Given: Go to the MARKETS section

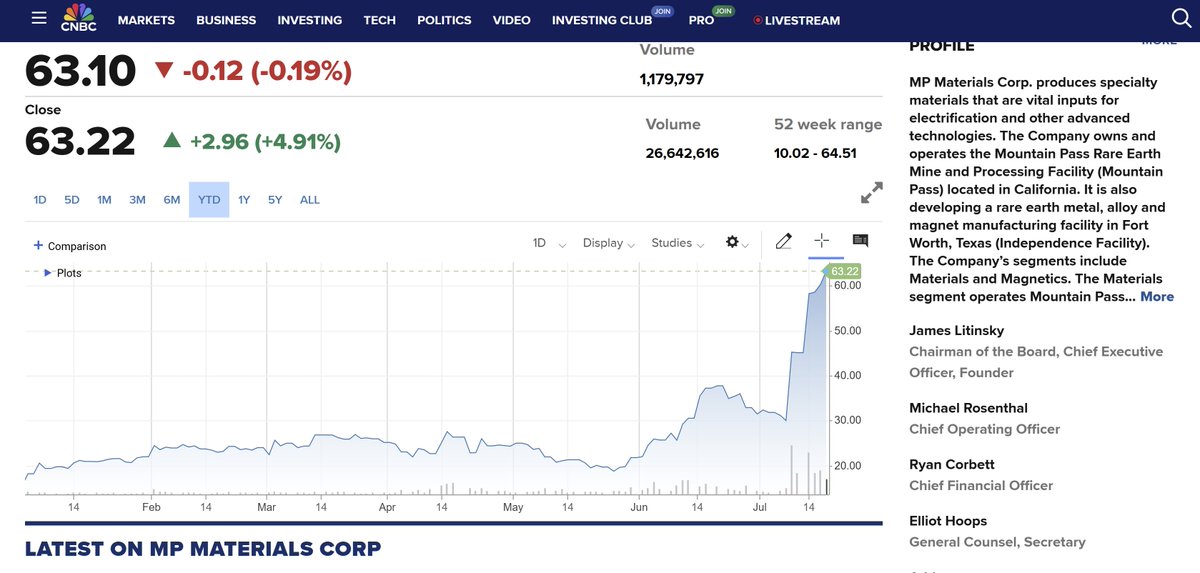Looking at the screenshot, I should coord(146,20).
